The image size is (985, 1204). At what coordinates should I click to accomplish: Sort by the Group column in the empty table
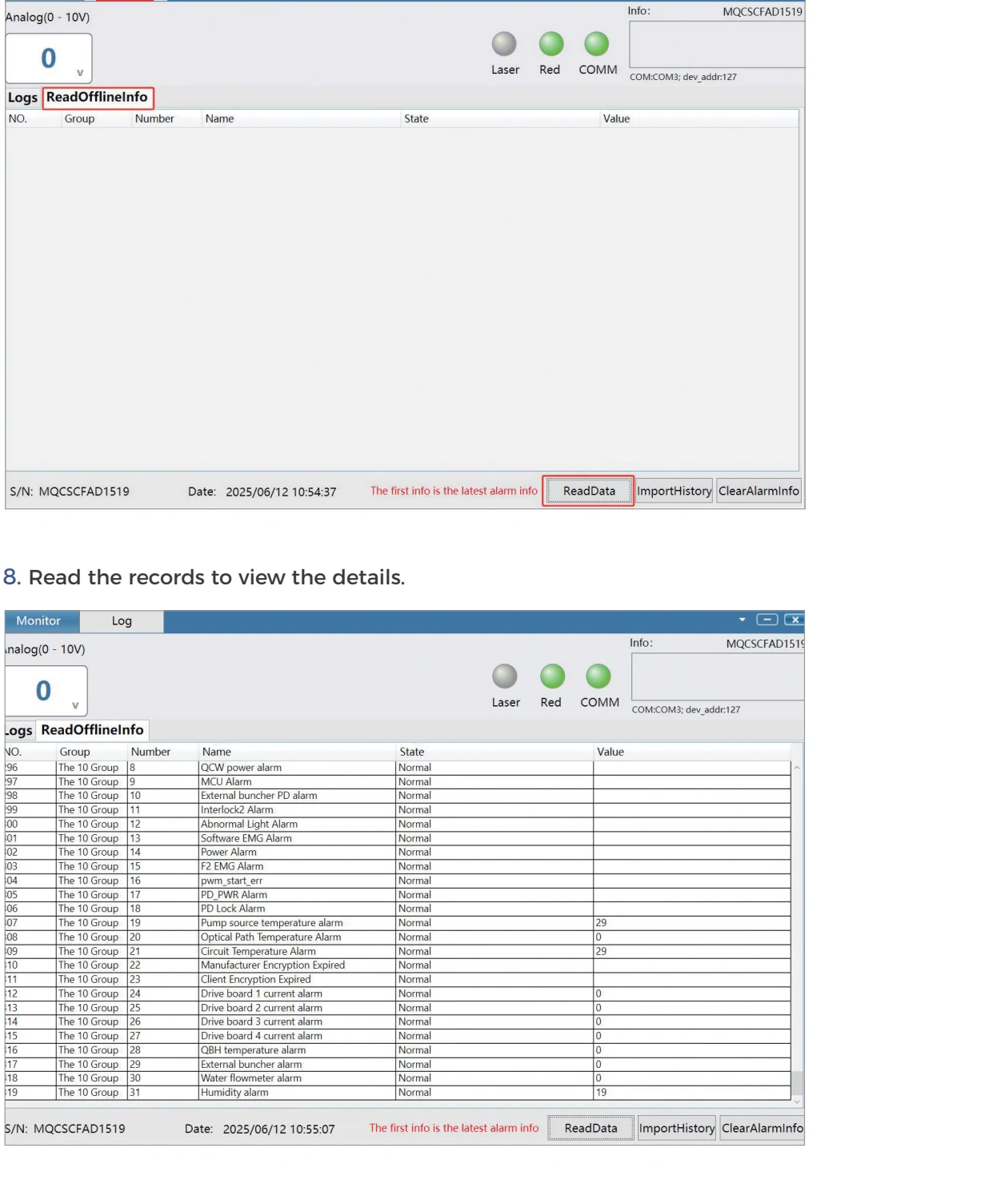point(95,118)
